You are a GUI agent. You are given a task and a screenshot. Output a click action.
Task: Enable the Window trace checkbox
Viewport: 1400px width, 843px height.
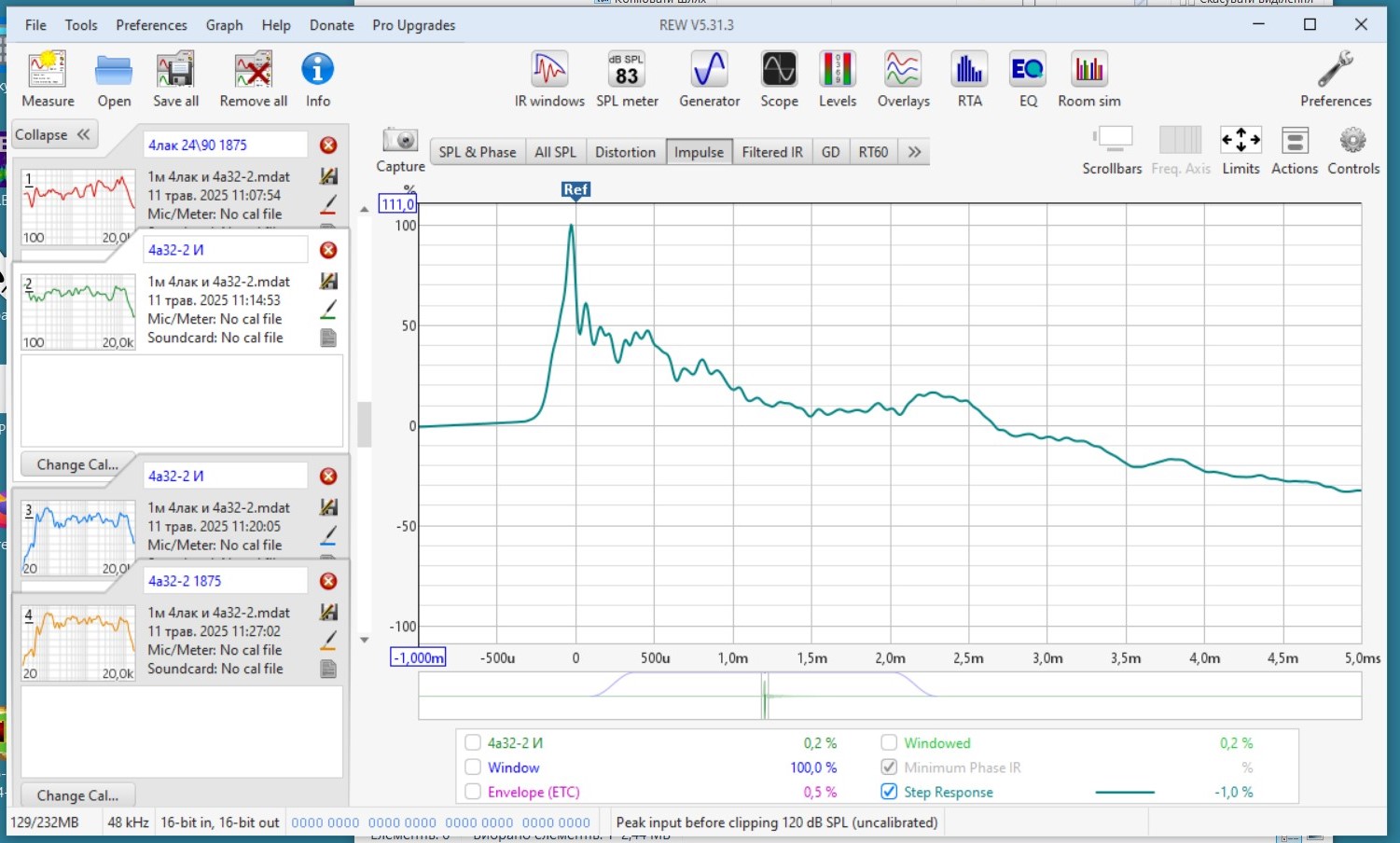tap(473, 767)
